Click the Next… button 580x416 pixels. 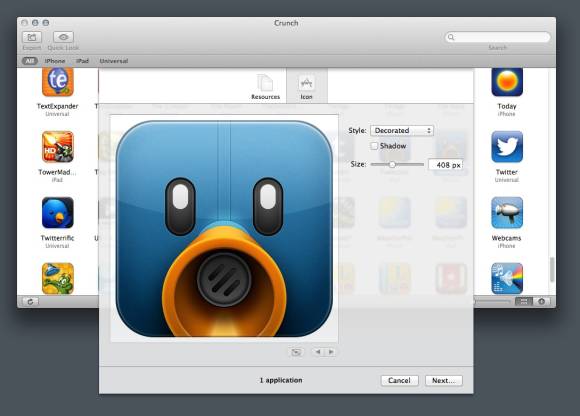[444, 381]
